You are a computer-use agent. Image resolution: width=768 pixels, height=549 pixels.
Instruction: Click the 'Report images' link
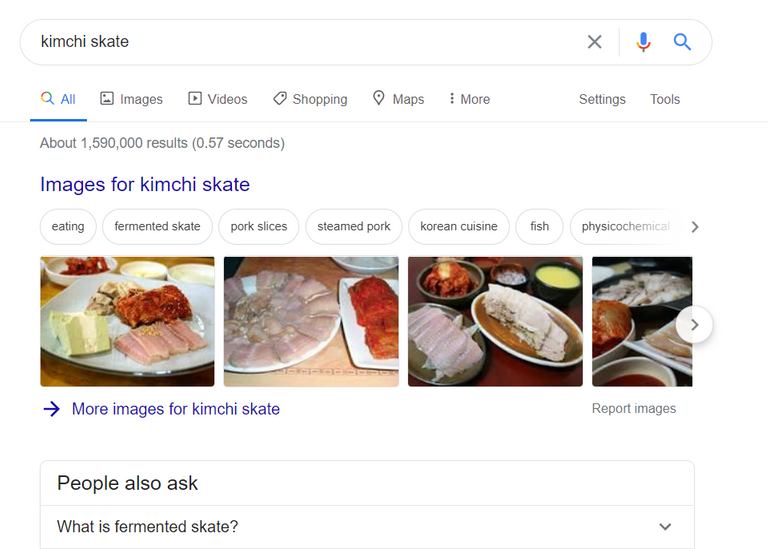pos(634,408)
